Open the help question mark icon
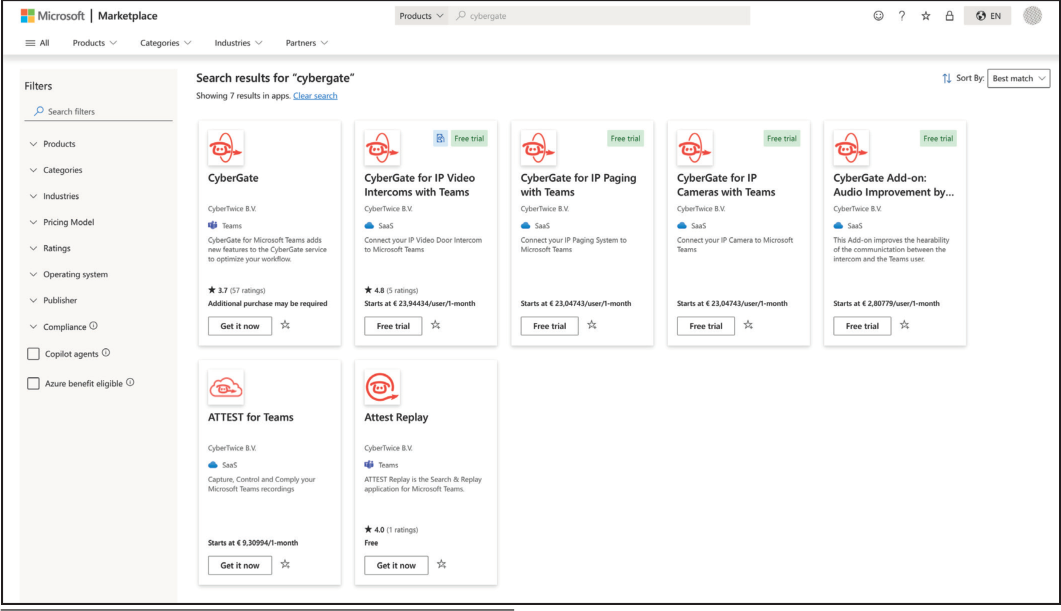This screenshot has height=611, width=1061. pyautogui.click(x=902, y=16)
